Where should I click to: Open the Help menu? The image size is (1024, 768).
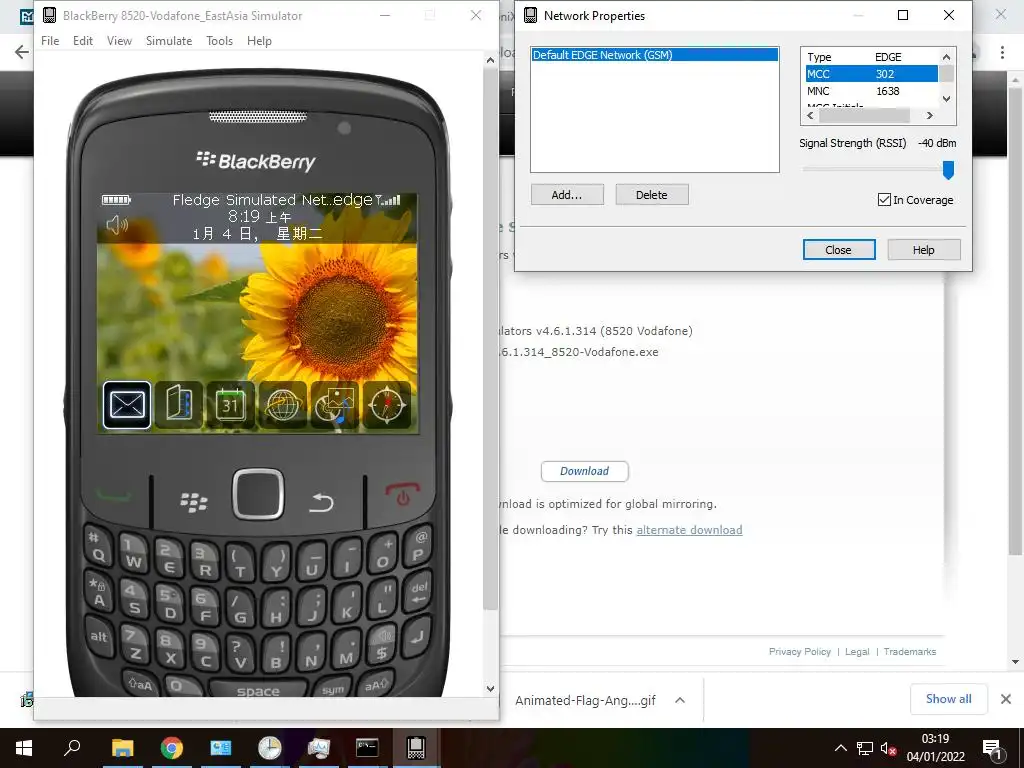click(259, 40)
